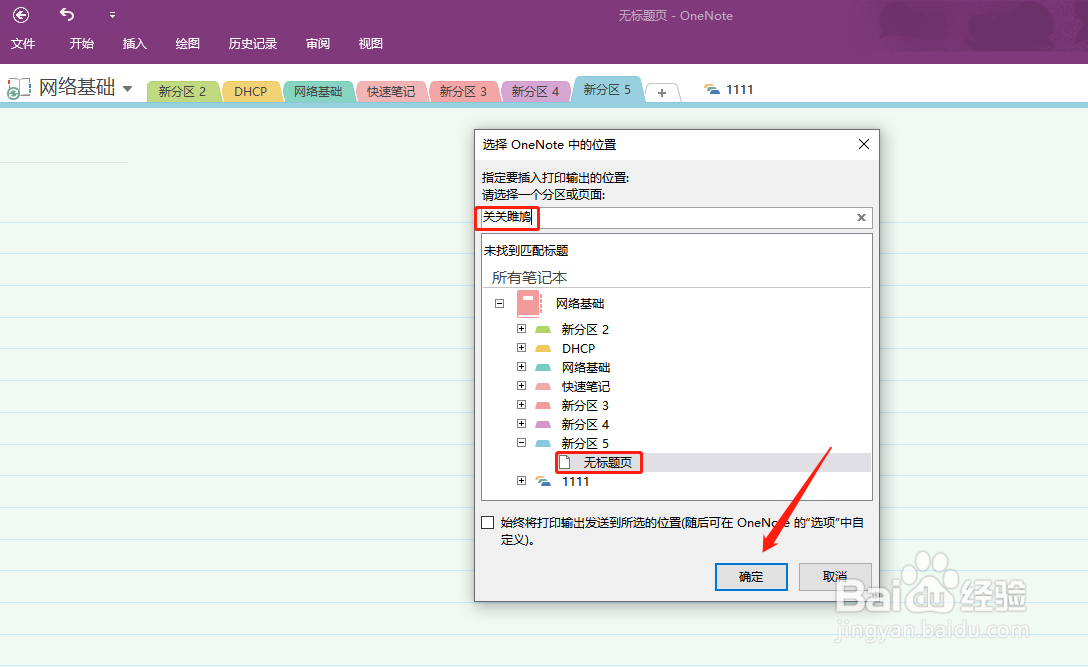Screen dimensions: 1088x667
Task: Collapse the 网络基础 notebook tree node
Action: click(500, 303)
